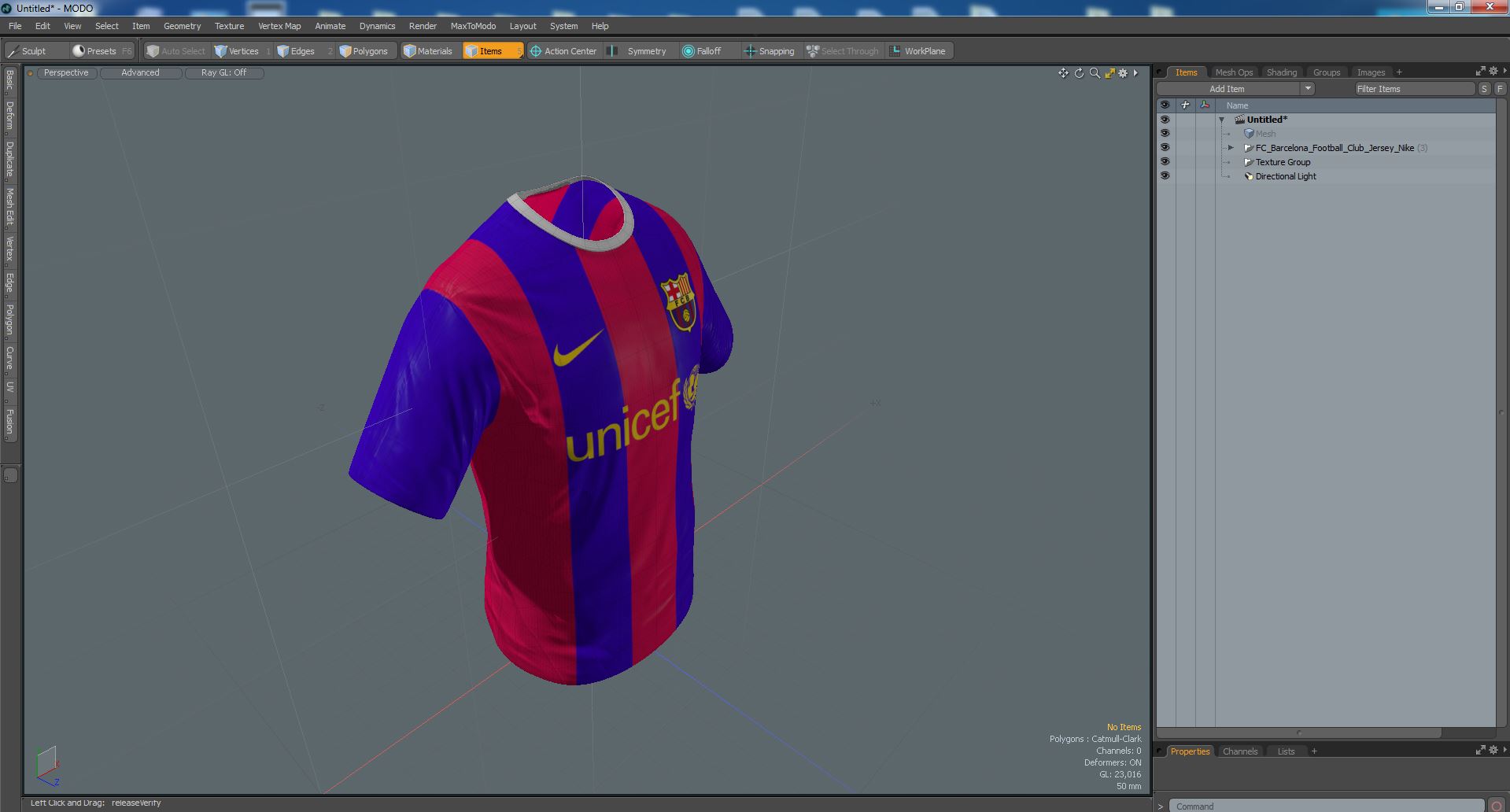Switch to the Mesh Ops tab

click(x=1234, y=72)
